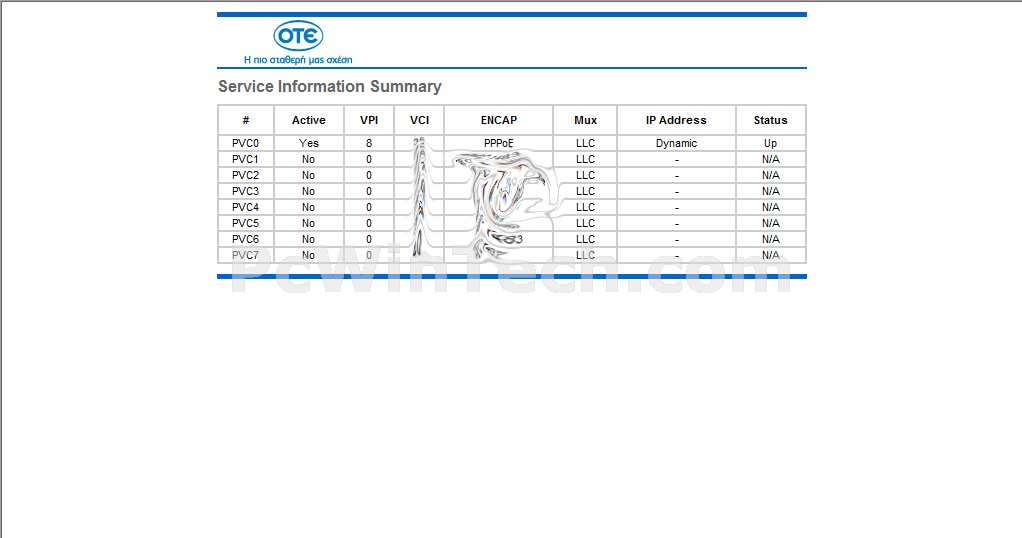This screenshot has width=1022, height=538.
Task: Select the PVC4 row label
Action: coord(245,207)
